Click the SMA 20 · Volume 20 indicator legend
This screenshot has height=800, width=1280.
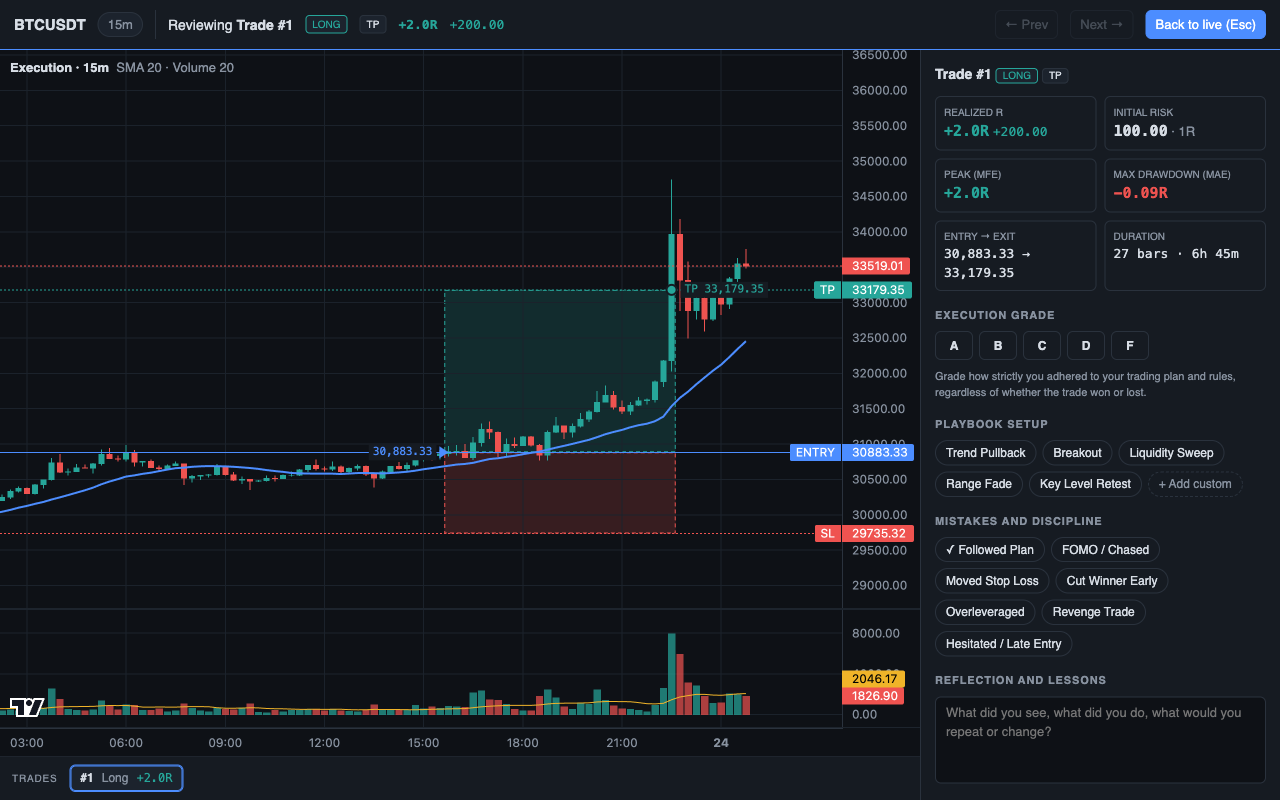click(x=175, y=67)
